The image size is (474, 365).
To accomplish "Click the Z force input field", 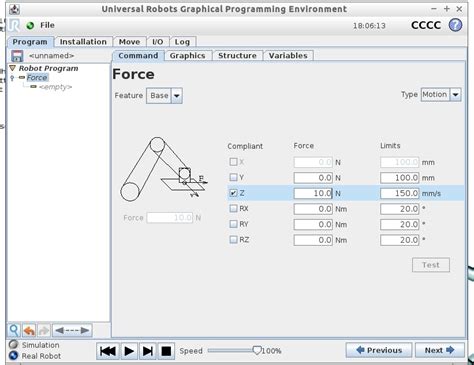I will [313, 193].
